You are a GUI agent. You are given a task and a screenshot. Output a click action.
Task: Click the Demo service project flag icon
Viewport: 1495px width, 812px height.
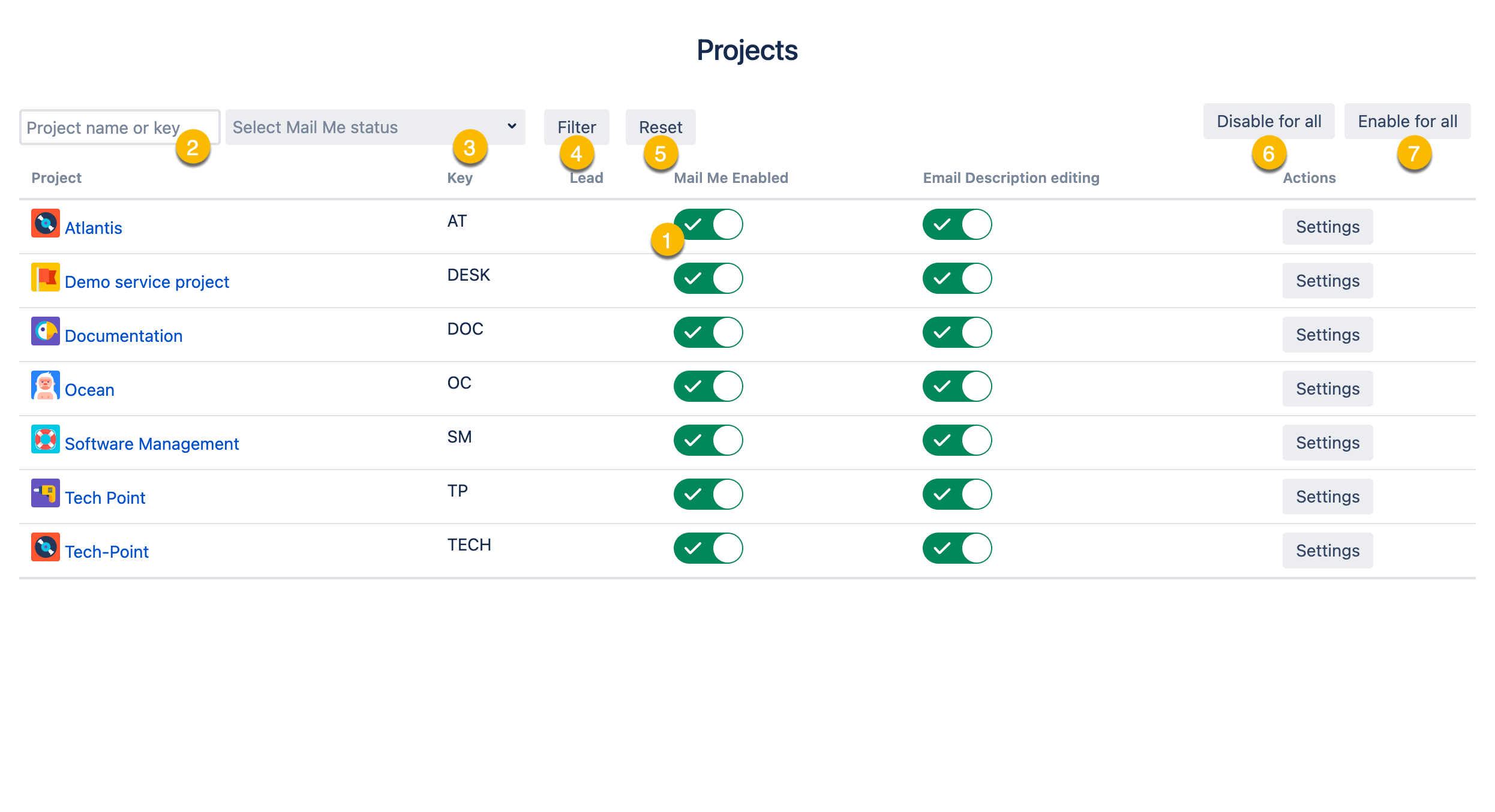coord(46,278)
